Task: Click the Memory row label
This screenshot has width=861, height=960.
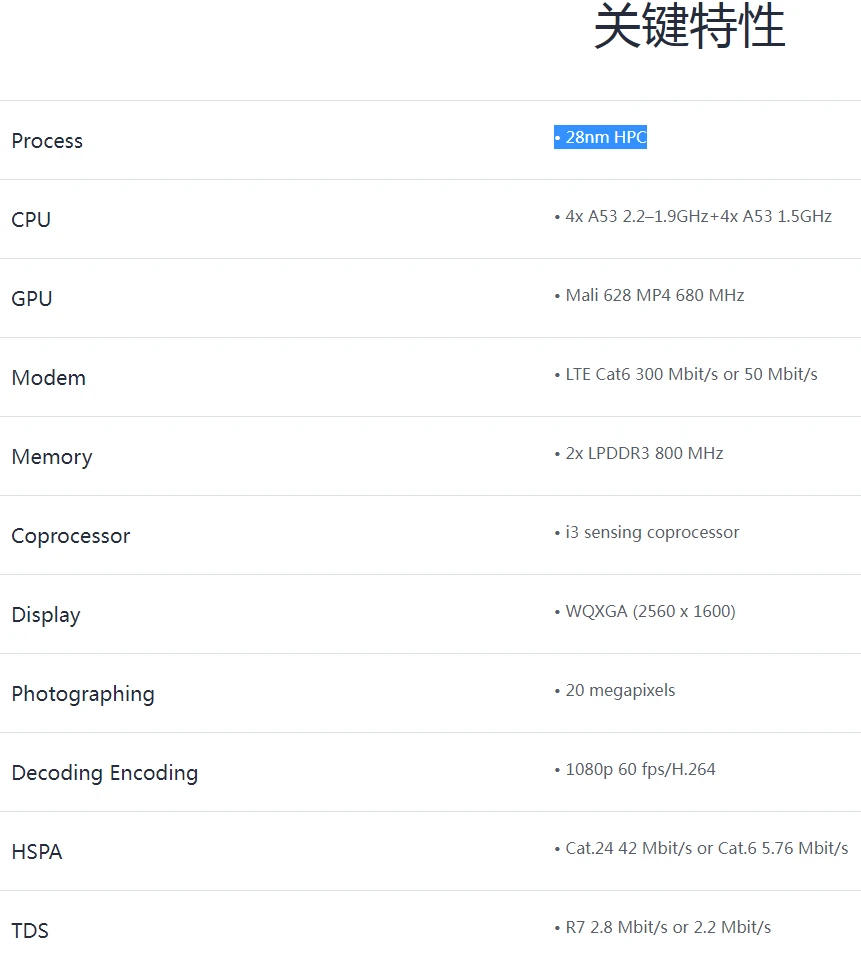Action: (52, 457)
